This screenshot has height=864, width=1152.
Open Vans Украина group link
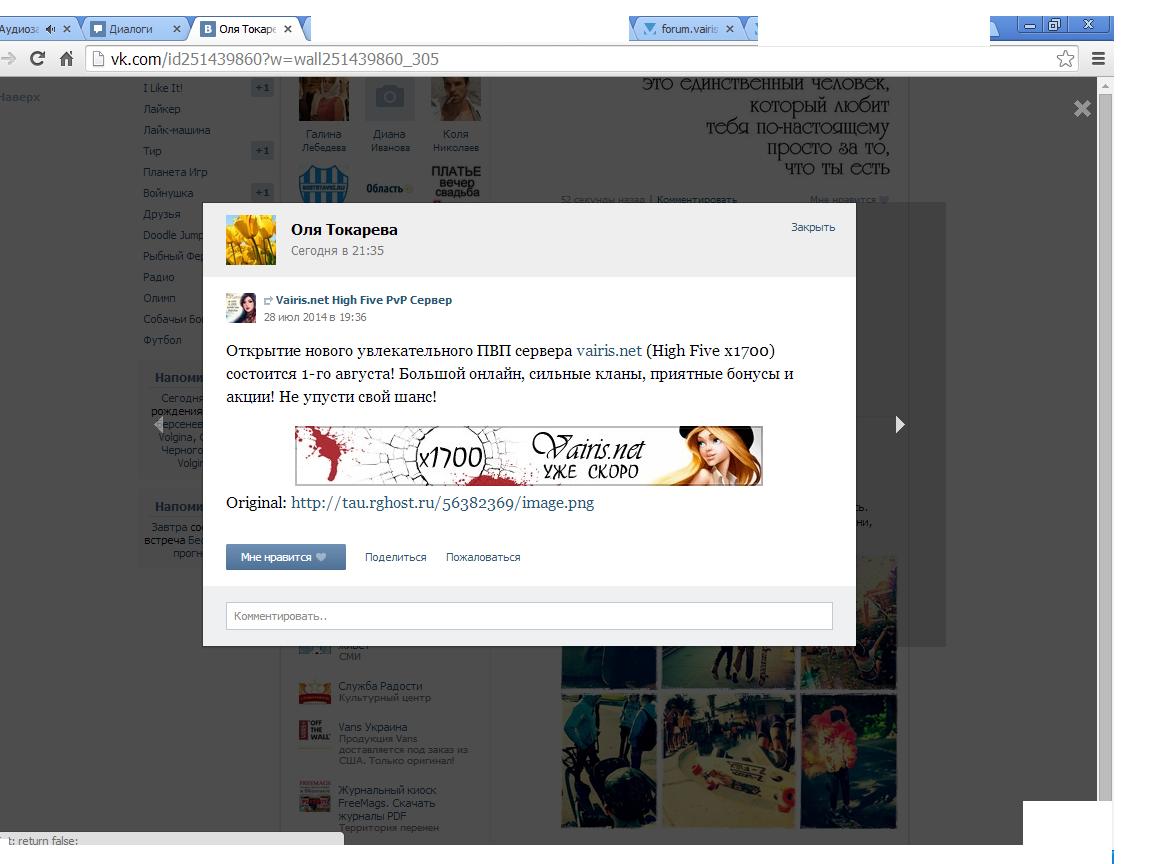click(x=372, y=727)
